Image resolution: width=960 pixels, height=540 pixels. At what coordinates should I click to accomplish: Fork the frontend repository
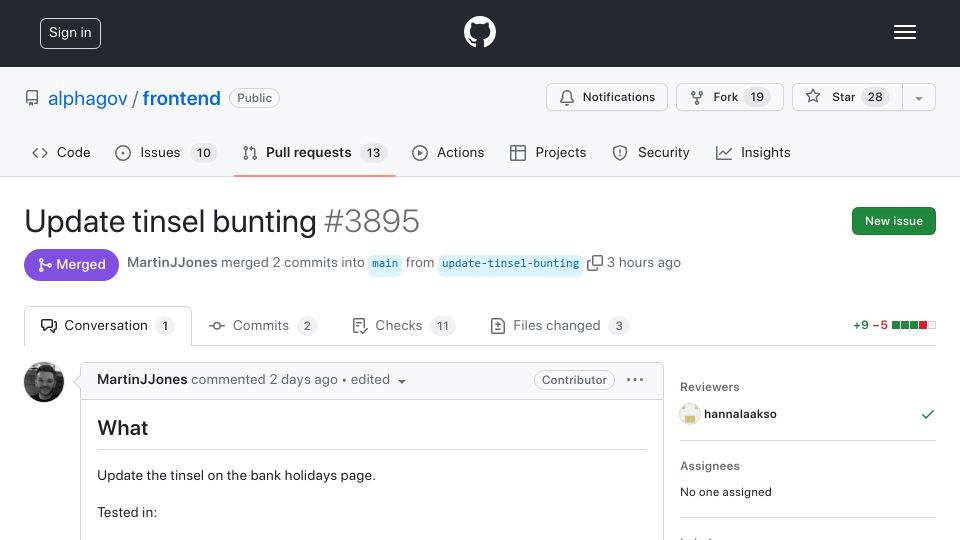pos(729,97)
